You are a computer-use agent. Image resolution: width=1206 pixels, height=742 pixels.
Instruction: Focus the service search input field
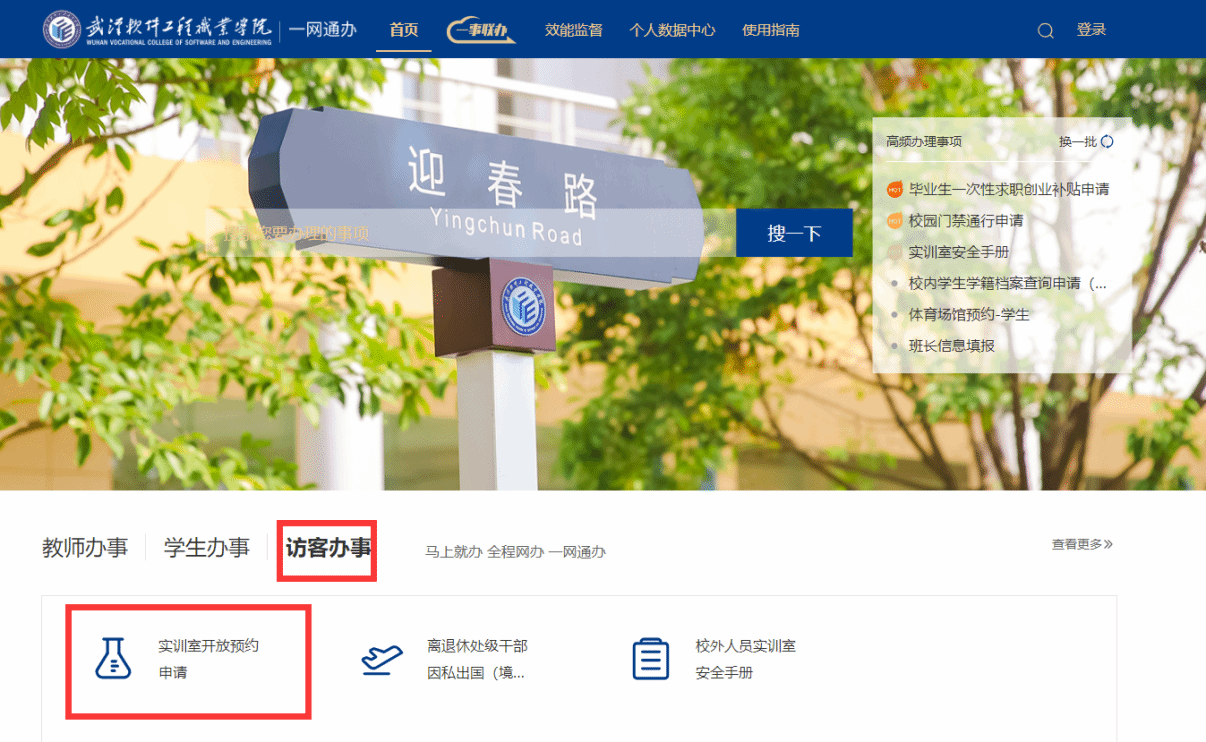[x=470, y=233]
